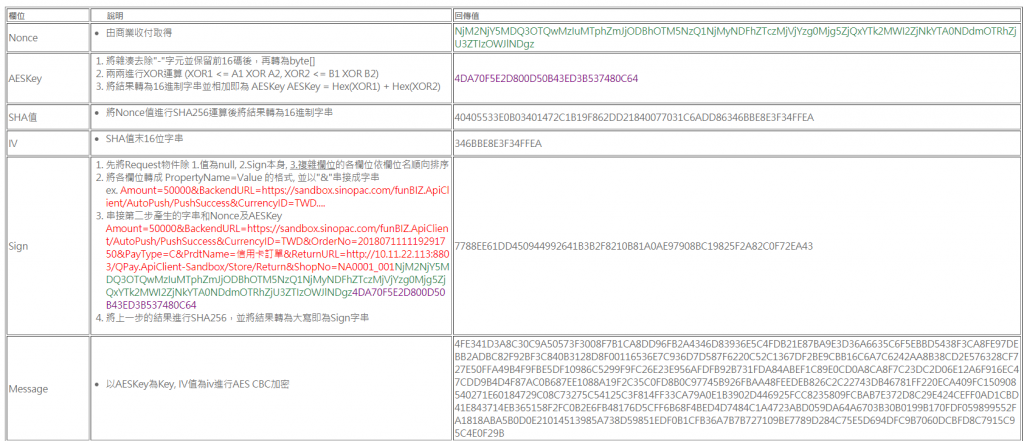
Task: Click the 欄位 column header
Action: pos(16,17)
